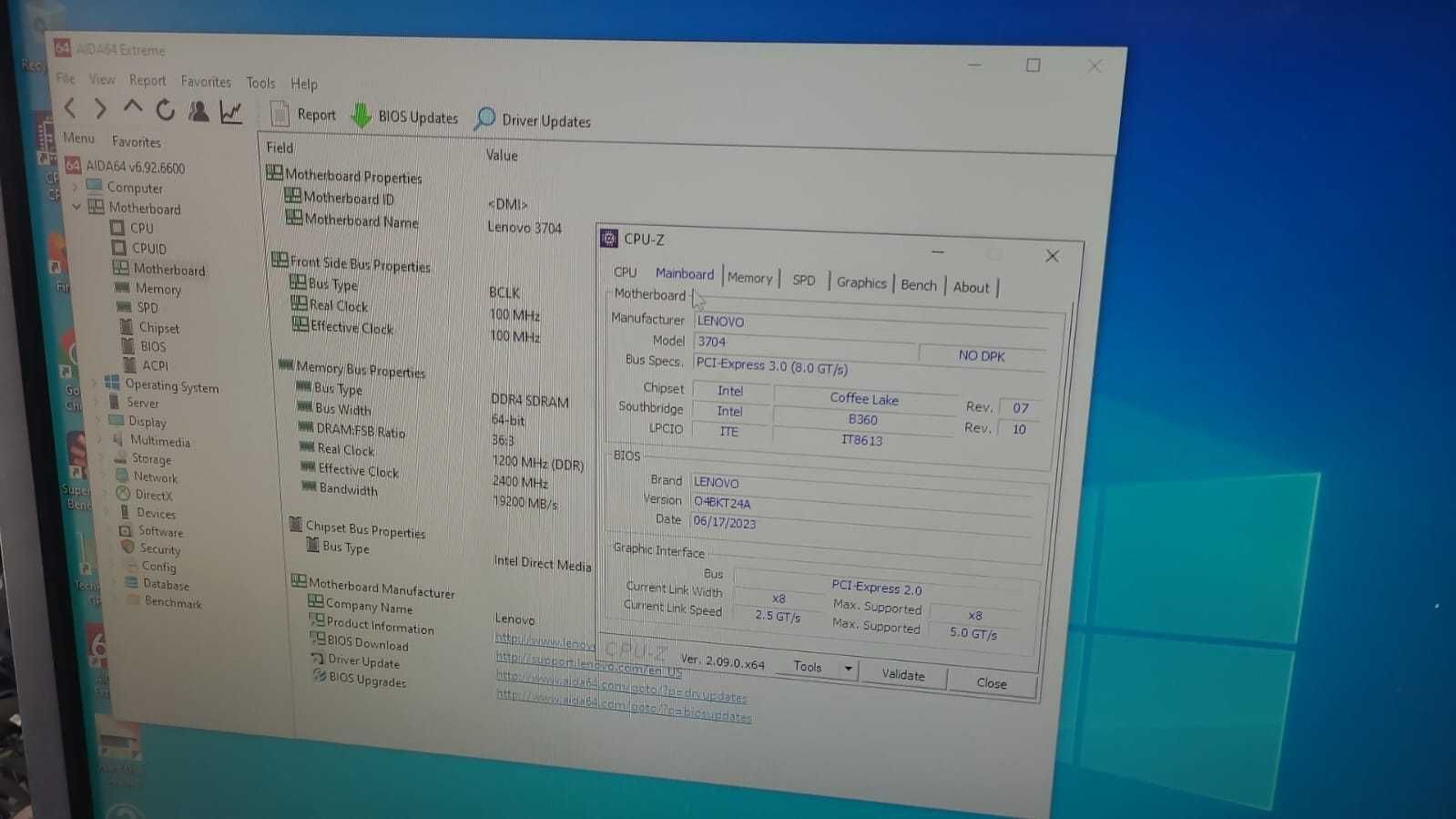Generate a Report from the toolbar
The height and width of the screenshot is (819, 1456).
tap(304, 115)
